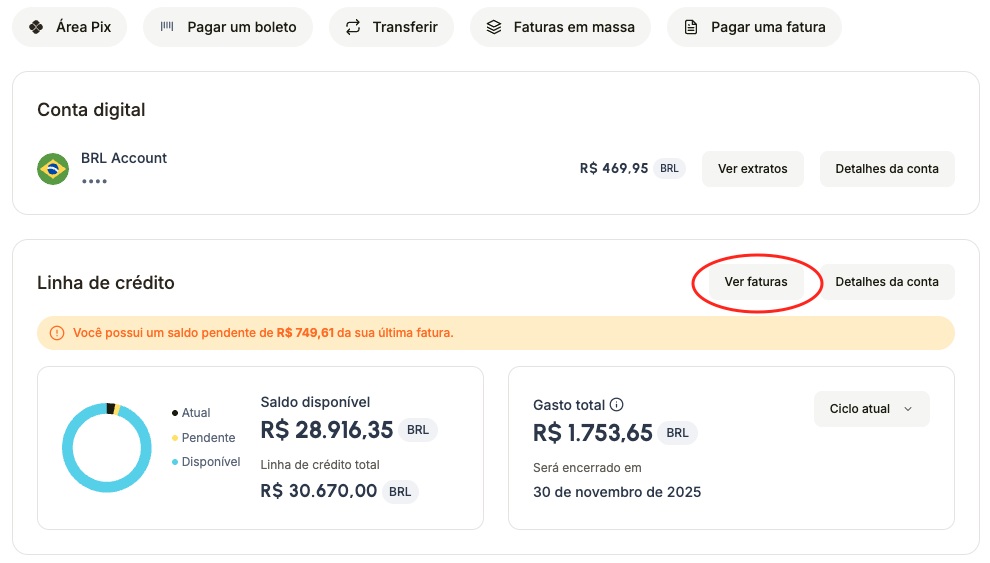Viewport: 990px width, 563px height.
Task: Open Ver extratos for the BRL Account
Action: point(752,169)
